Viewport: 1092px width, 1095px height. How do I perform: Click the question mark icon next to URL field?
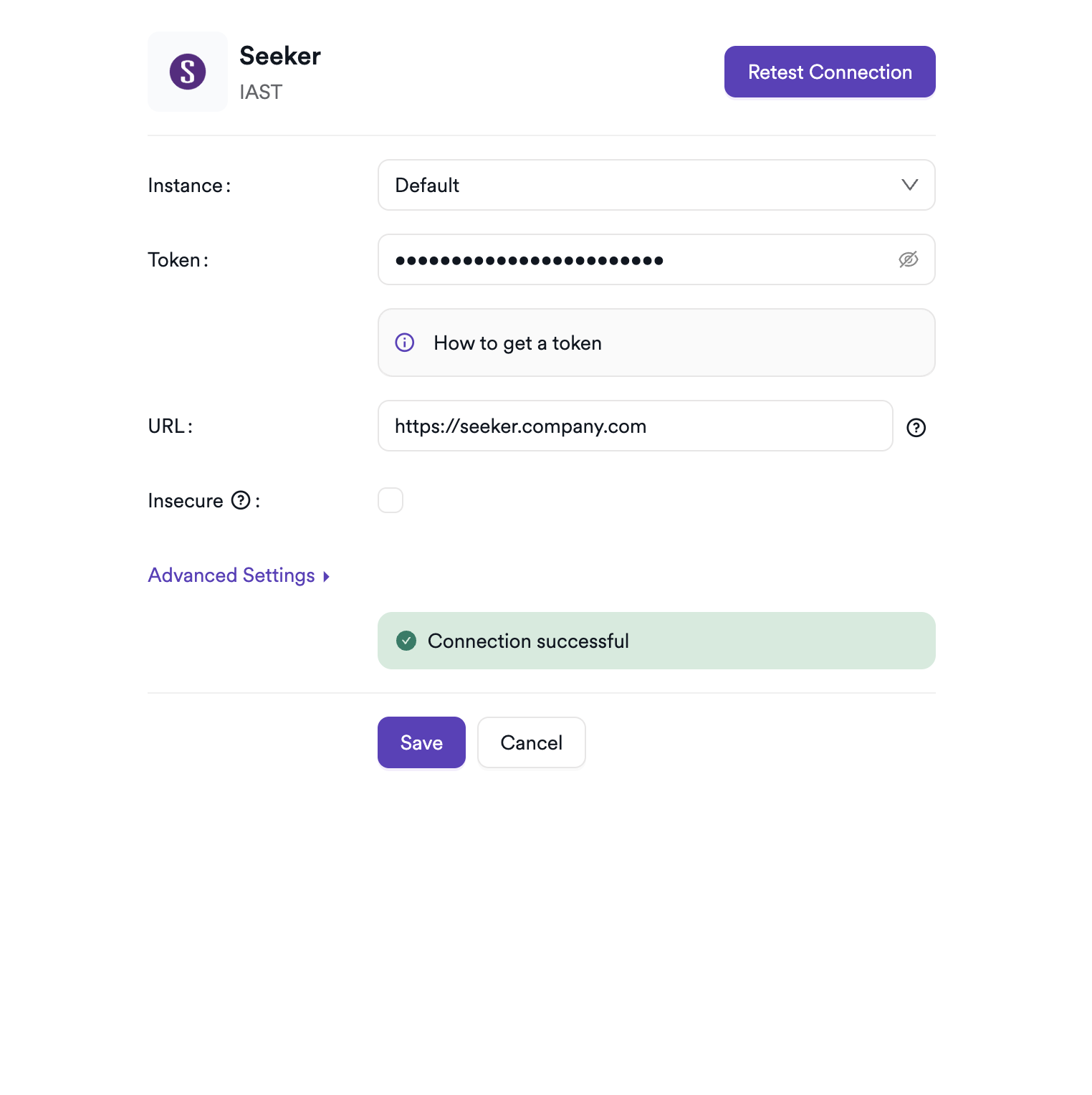(916, 428)
